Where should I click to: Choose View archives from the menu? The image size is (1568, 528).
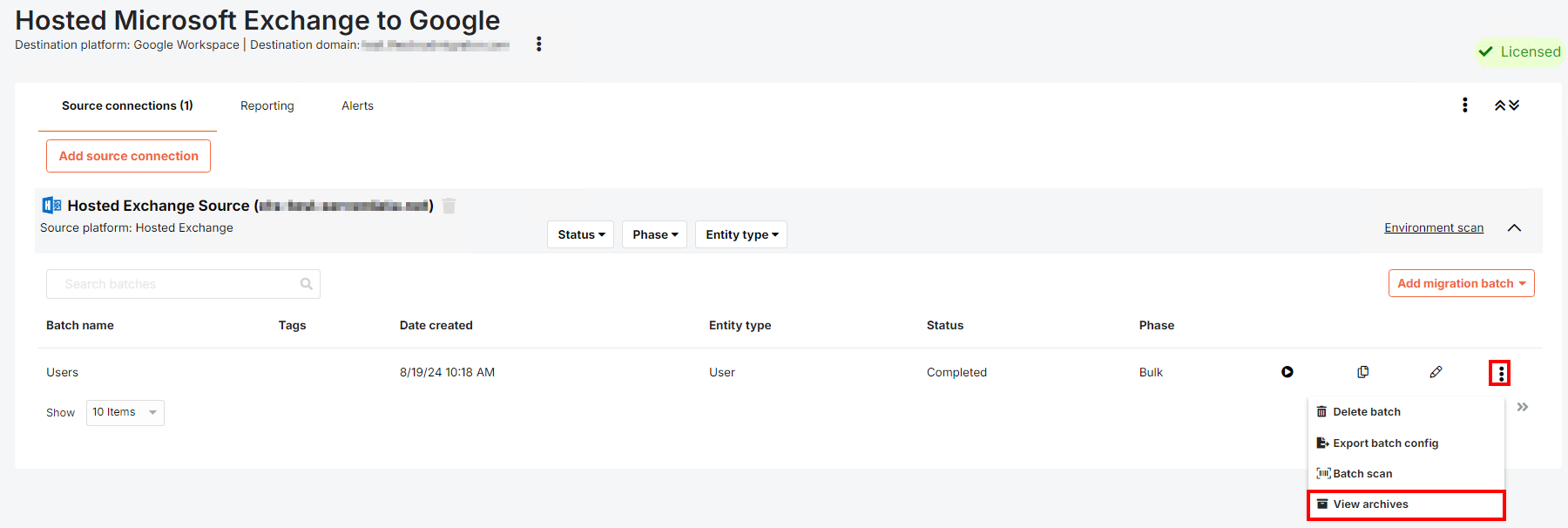(x=1406, y=504)
